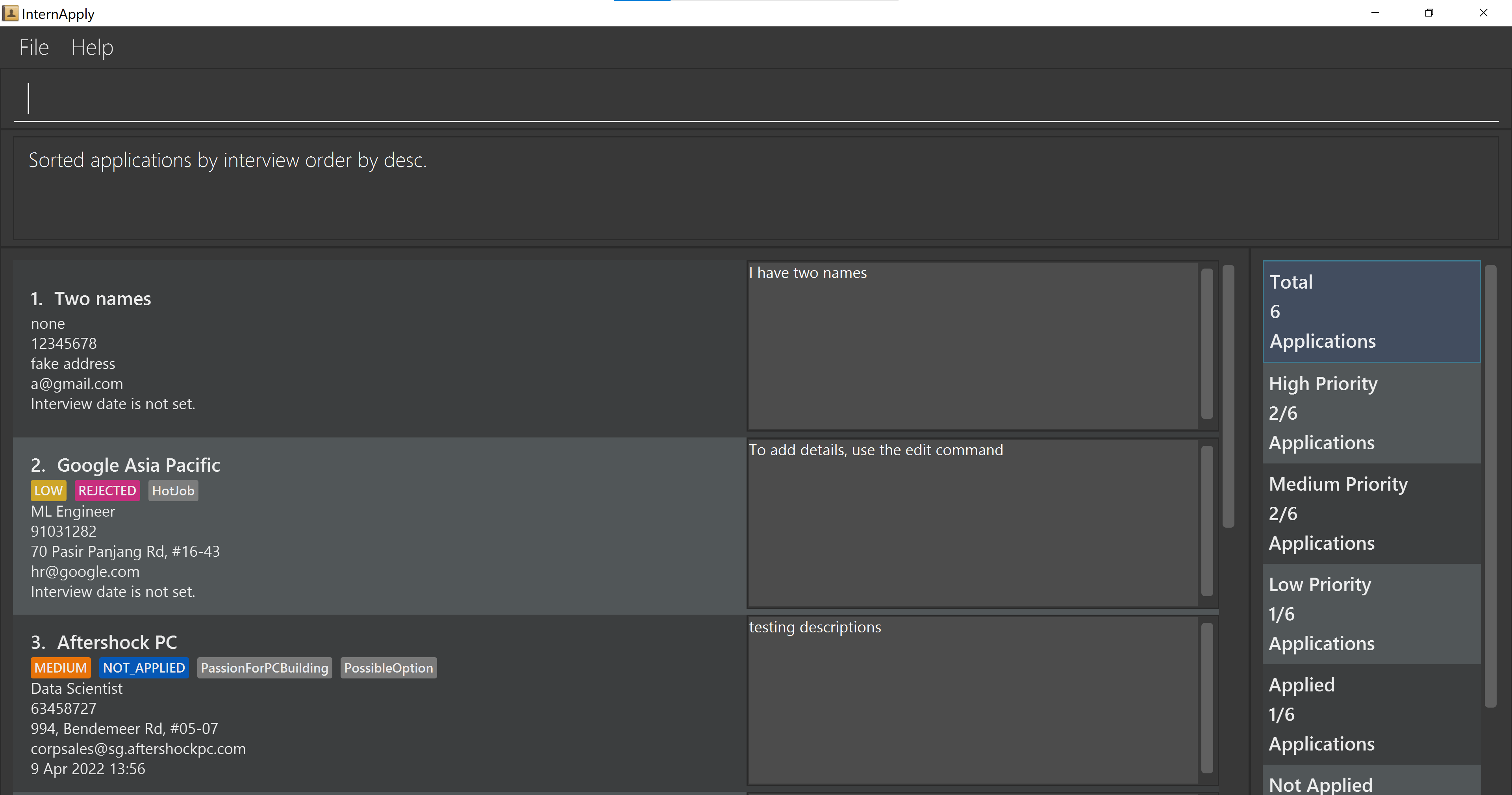The image size is (1512, 795).
Task: Click the High Priority summary card
Action: point(1371,413)
